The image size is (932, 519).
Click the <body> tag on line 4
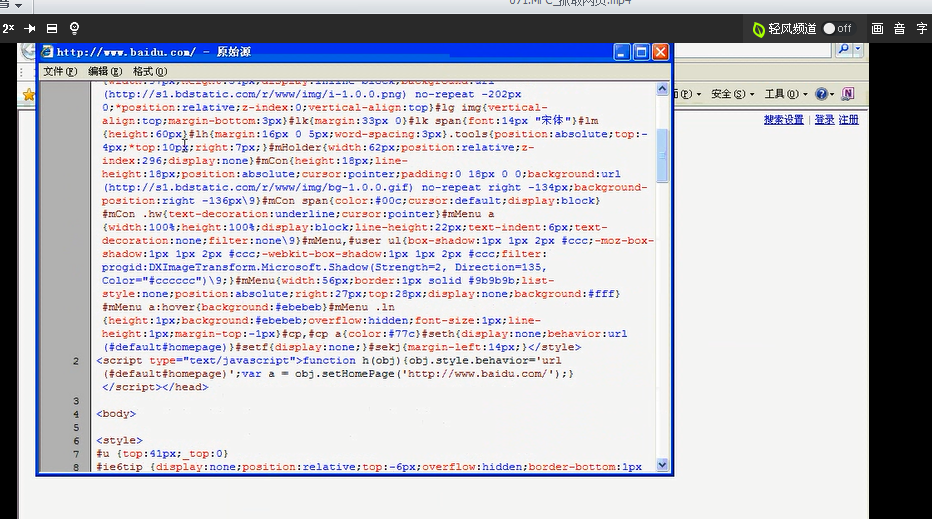click(116, 414)
